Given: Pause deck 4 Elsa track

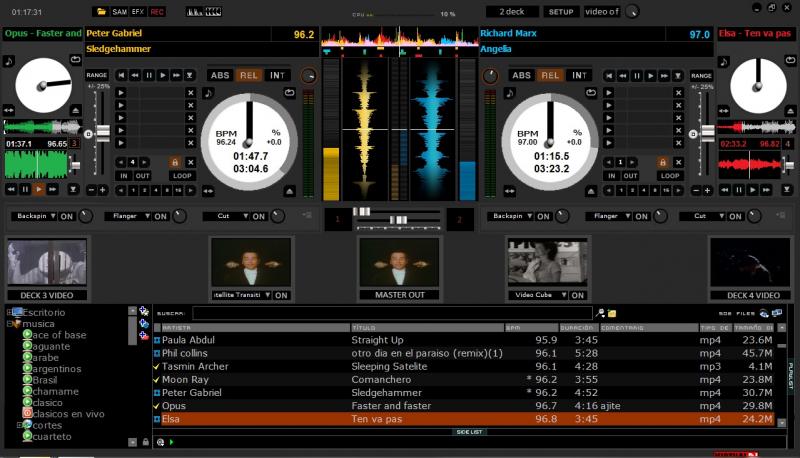Looking at the screenshot, I should point(739,189).
